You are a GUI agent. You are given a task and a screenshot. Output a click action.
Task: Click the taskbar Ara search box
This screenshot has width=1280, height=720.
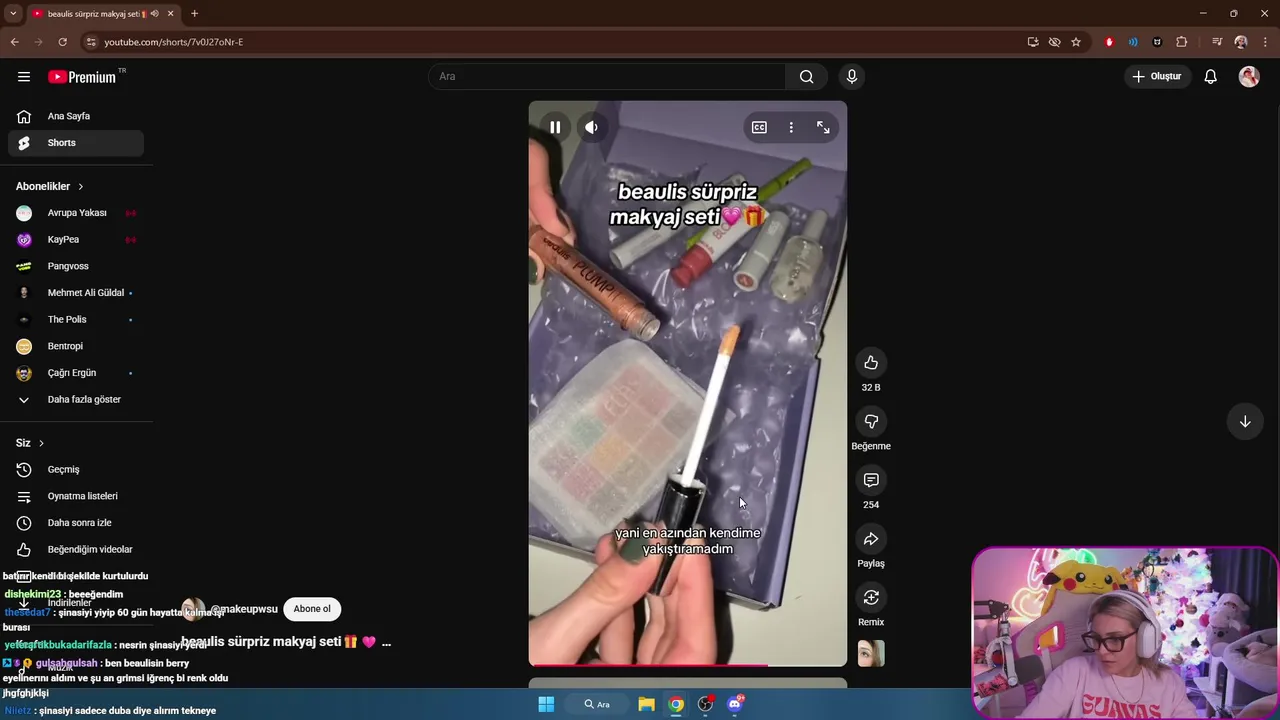(597, 704)
